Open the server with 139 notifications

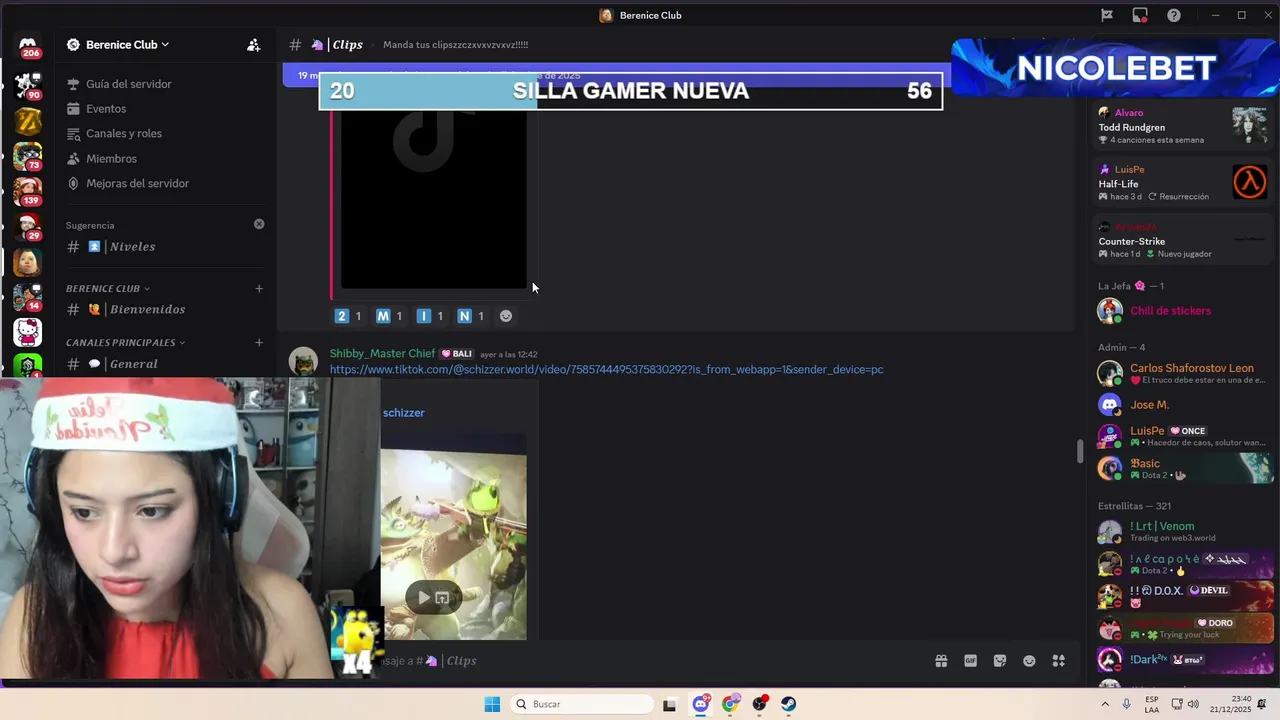point(28,191)
